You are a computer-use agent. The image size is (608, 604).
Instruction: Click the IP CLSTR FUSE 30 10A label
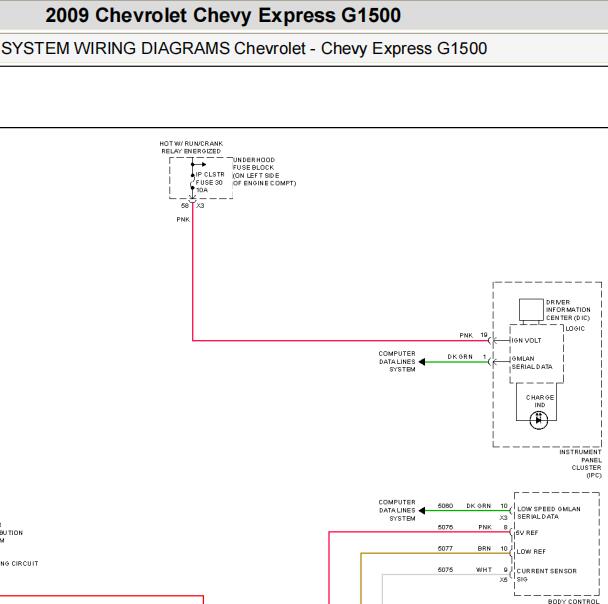tap(210, 182)
